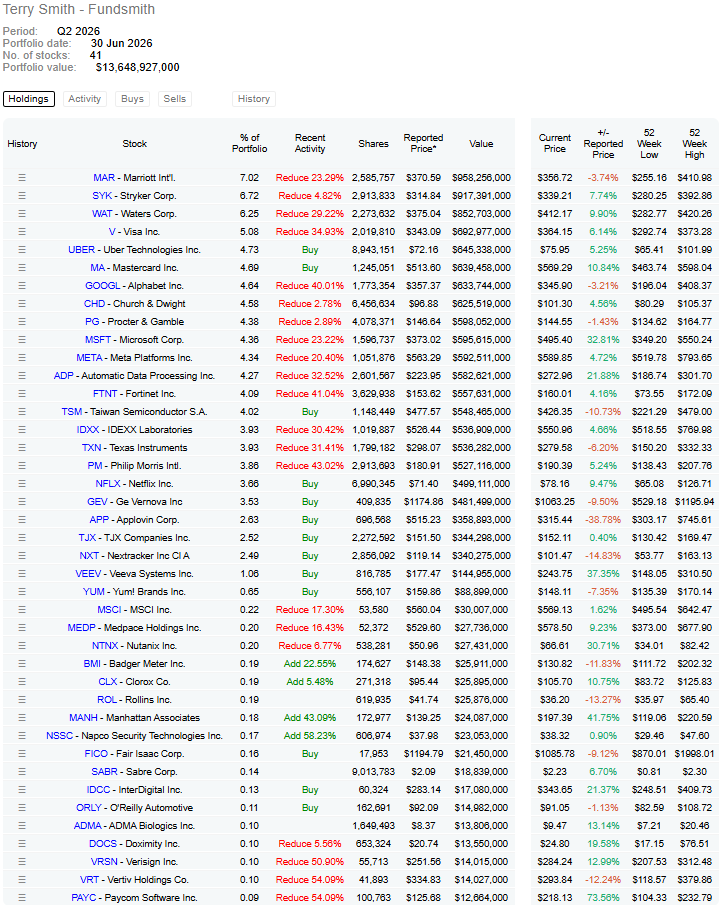Open the IDCC ticker link

(x=98, y=789)
